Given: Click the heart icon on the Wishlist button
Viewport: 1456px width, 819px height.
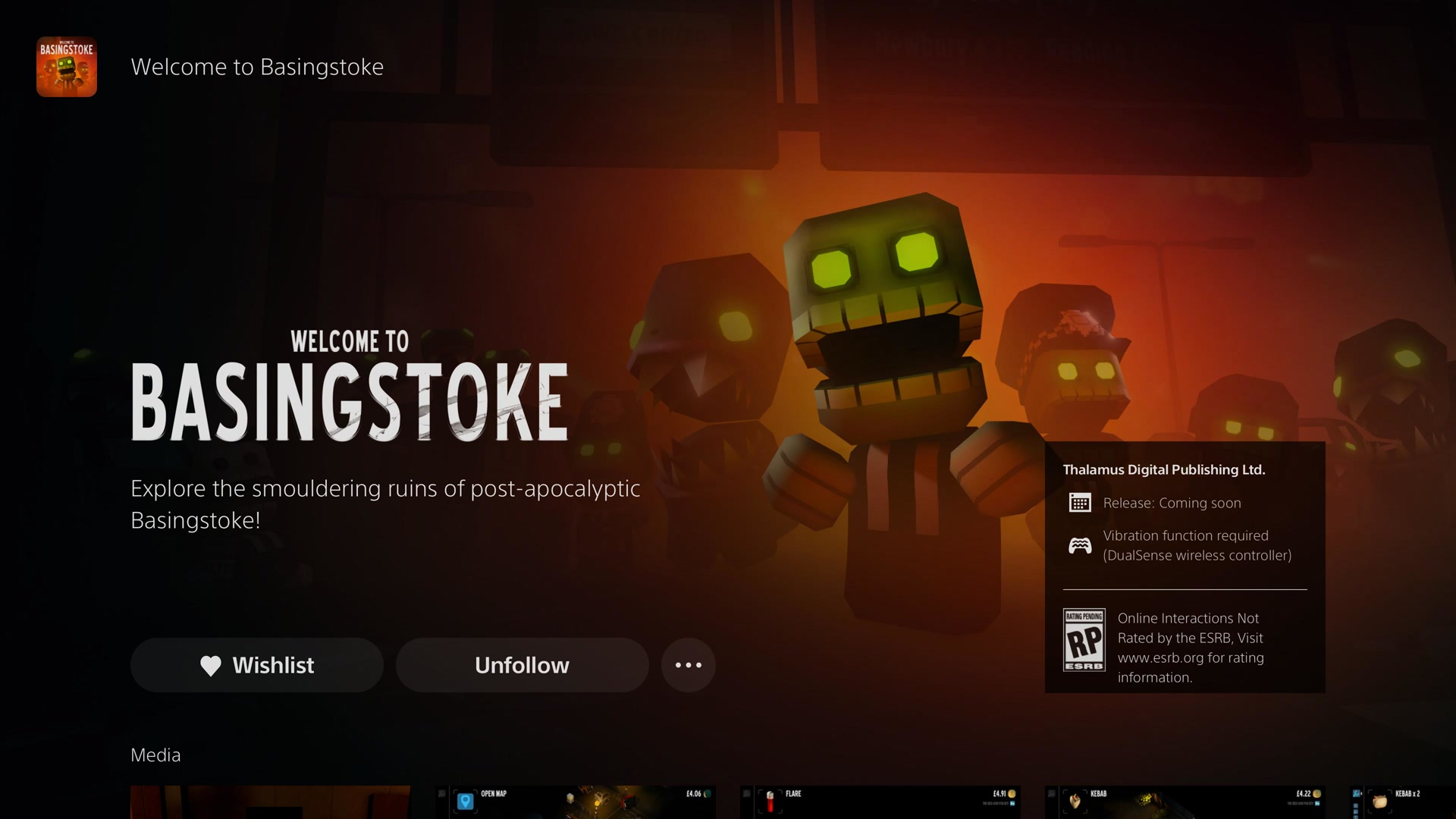Looking at the screenshot, I should (211, 666).
